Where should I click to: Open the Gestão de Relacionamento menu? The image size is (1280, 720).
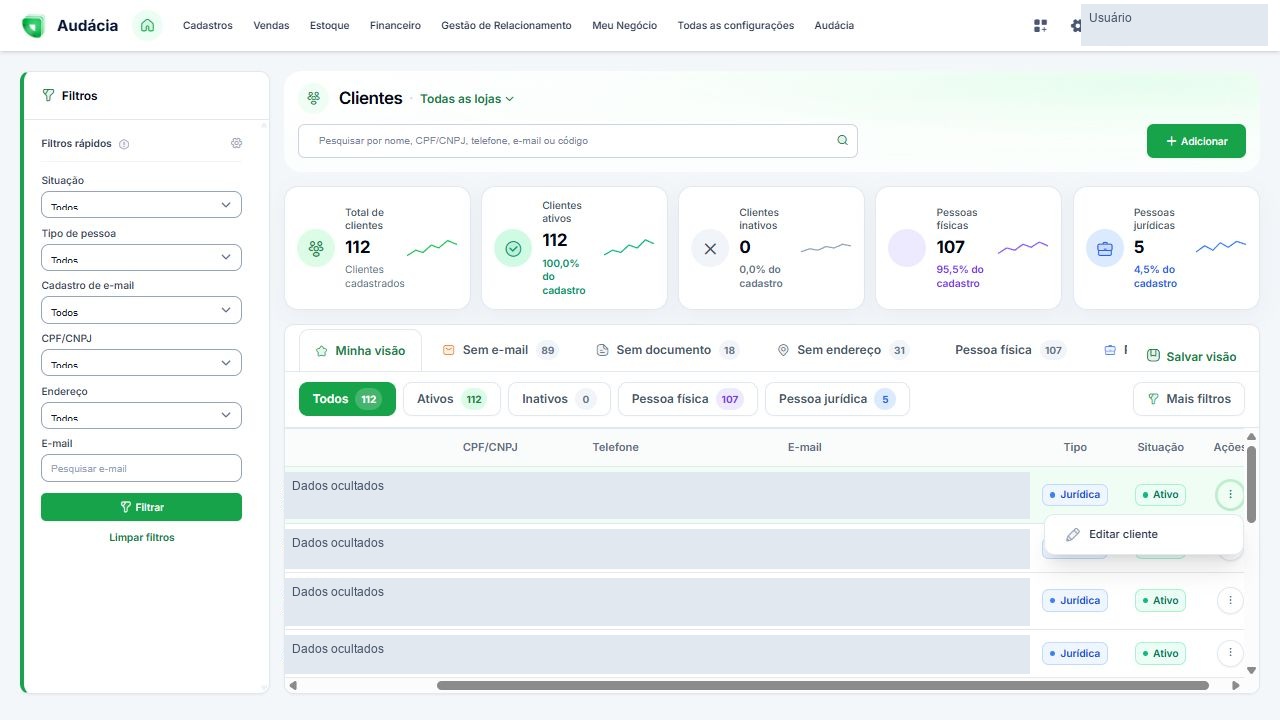(506, 26)
